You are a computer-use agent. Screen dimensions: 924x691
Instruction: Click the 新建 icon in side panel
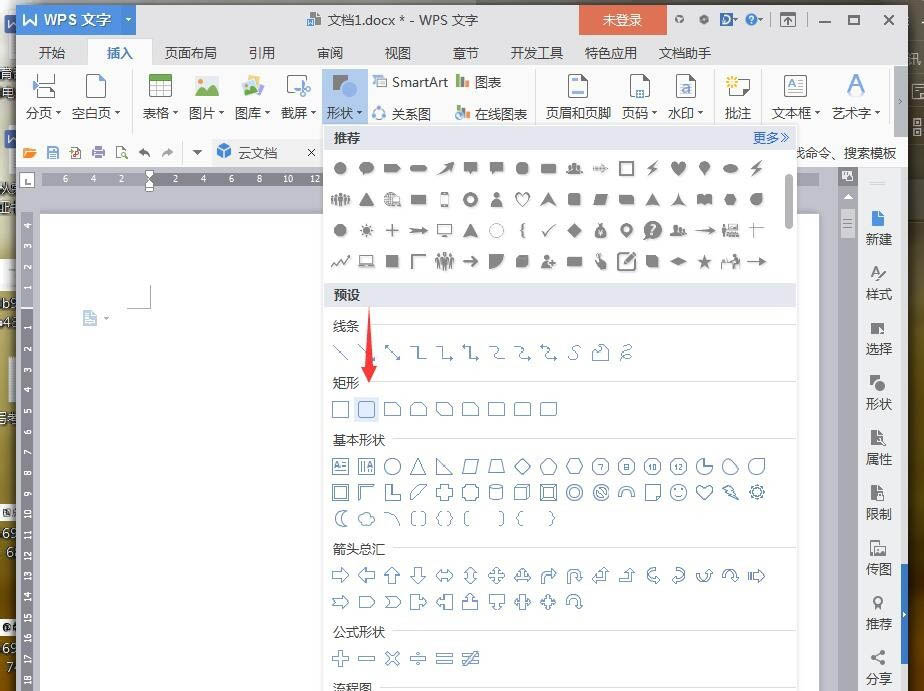pyautogui.click(x=878, y=228)
